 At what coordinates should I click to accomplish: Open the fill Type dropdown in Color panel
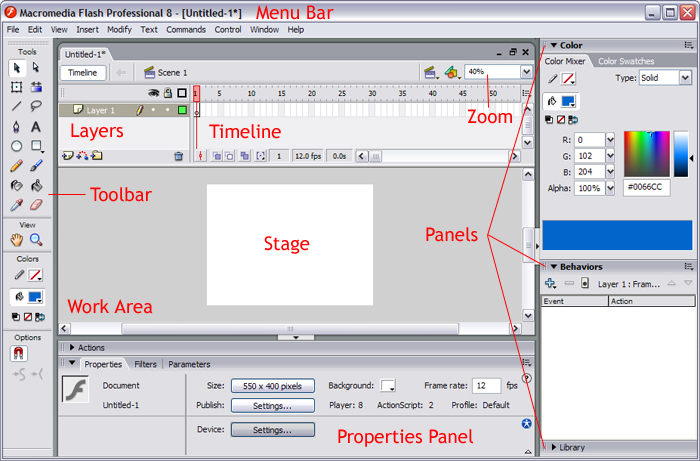click(685, 78)
